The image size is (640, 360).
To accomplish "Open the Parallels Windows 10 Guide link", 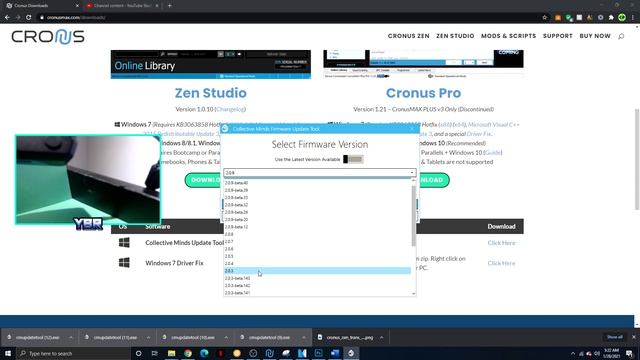I will pos(493,152).
